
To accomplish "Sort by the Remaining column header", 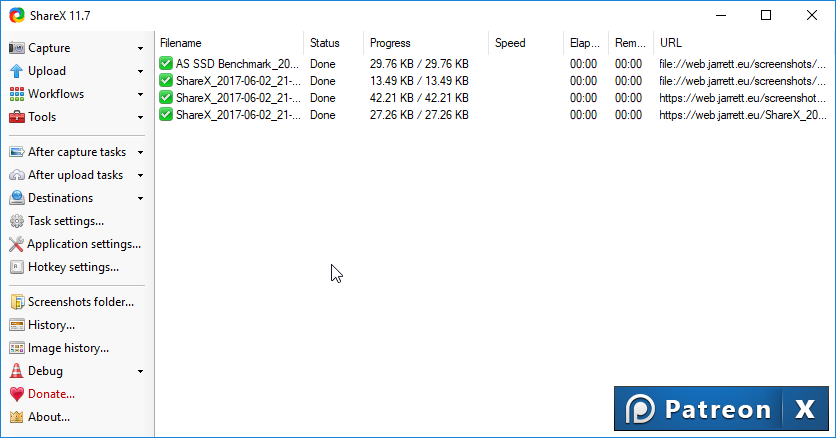I will 631,43.
